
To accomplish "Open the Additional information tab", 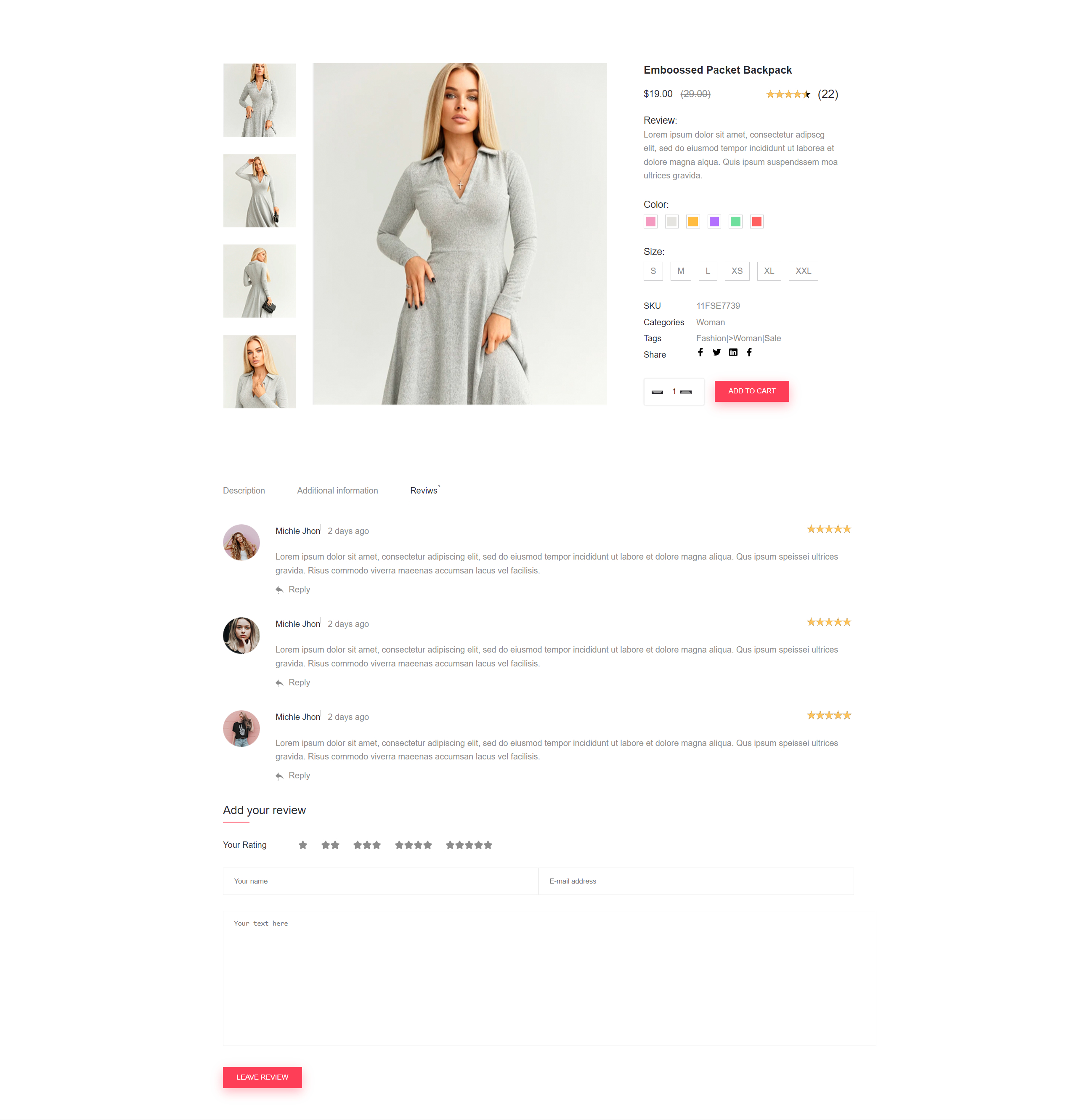I will coord(338,490).
